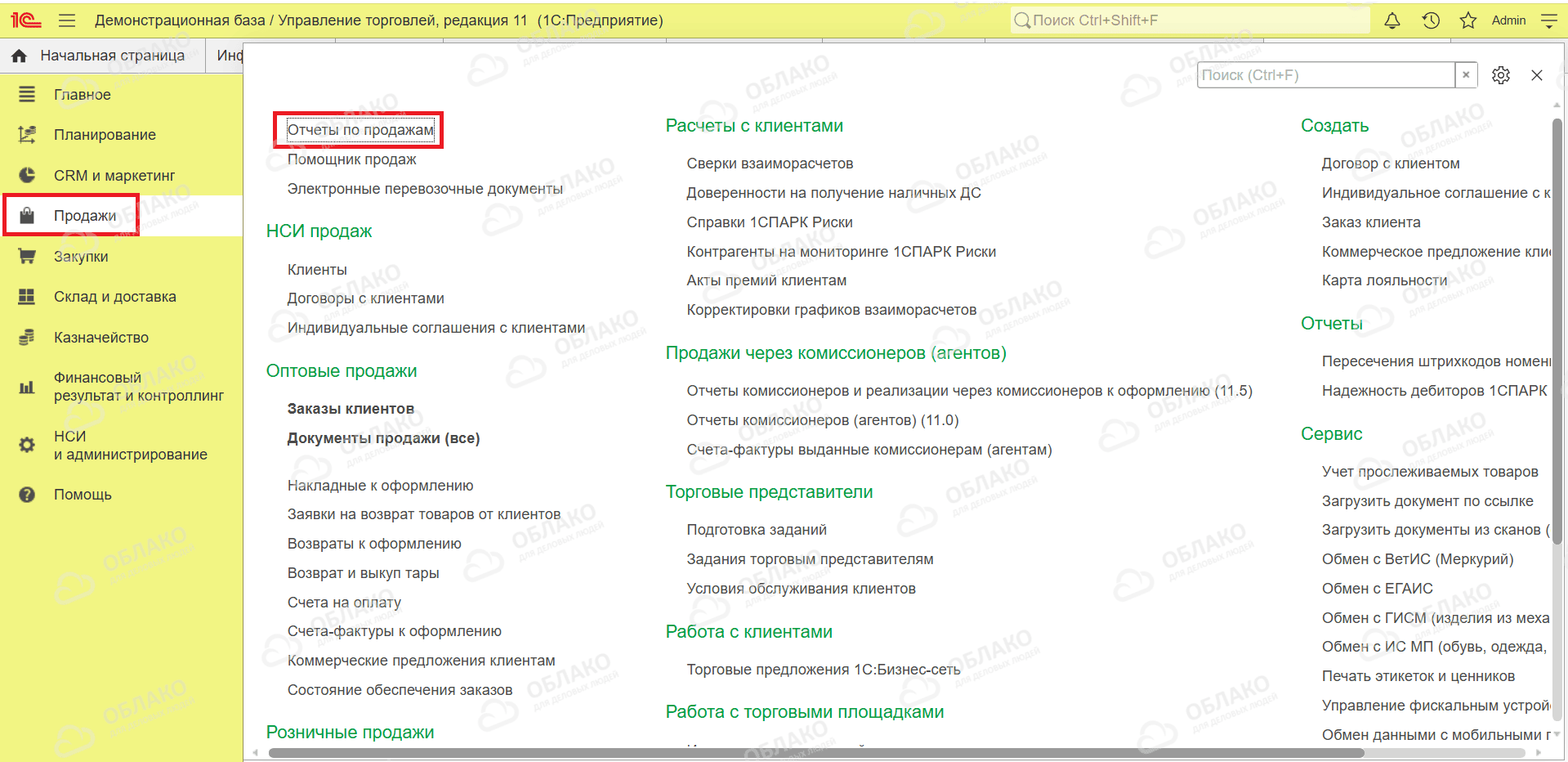Screen dimensions: 1568x762
Task: Click the Admin user name
Action: click(x=1508, y=20)
